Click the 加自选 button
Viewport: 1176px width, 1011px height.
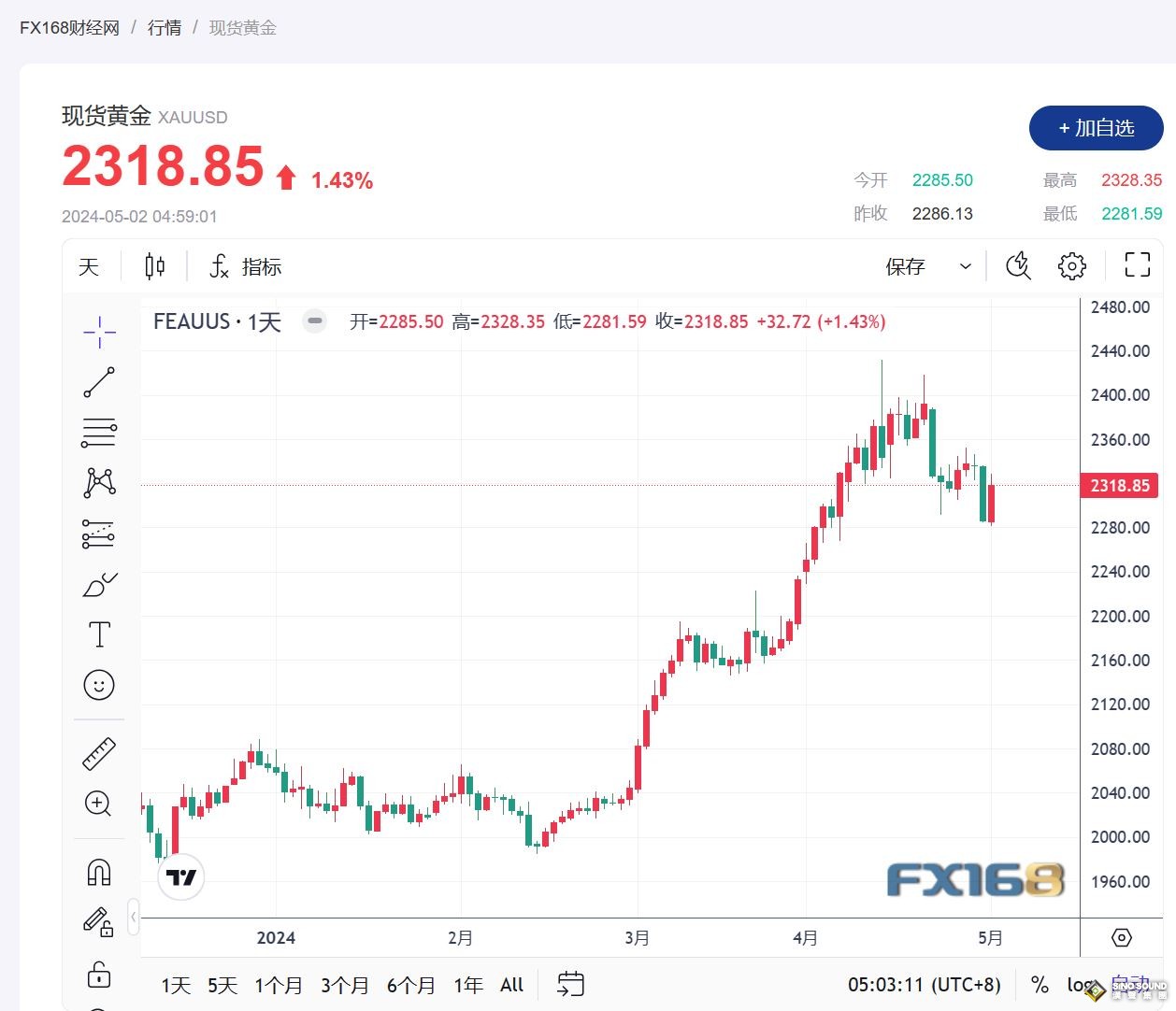1096,128
